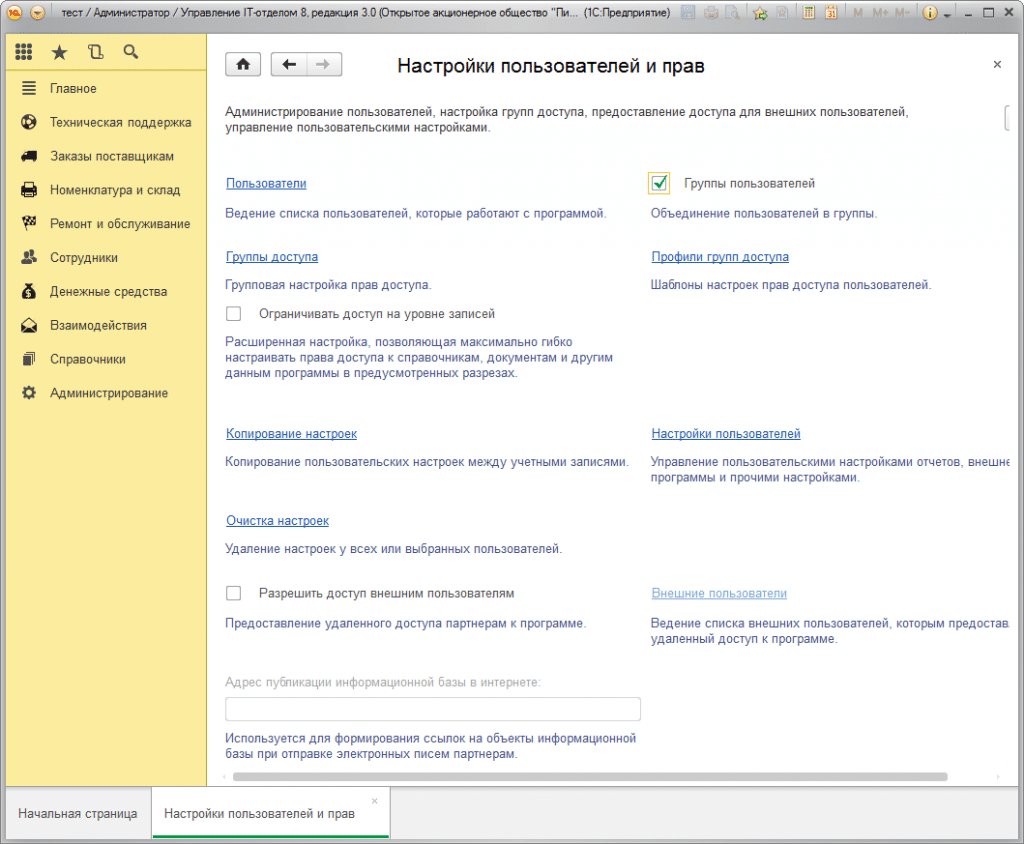Click the M- memory button
1024x844 pixels.
click(903, 12)
